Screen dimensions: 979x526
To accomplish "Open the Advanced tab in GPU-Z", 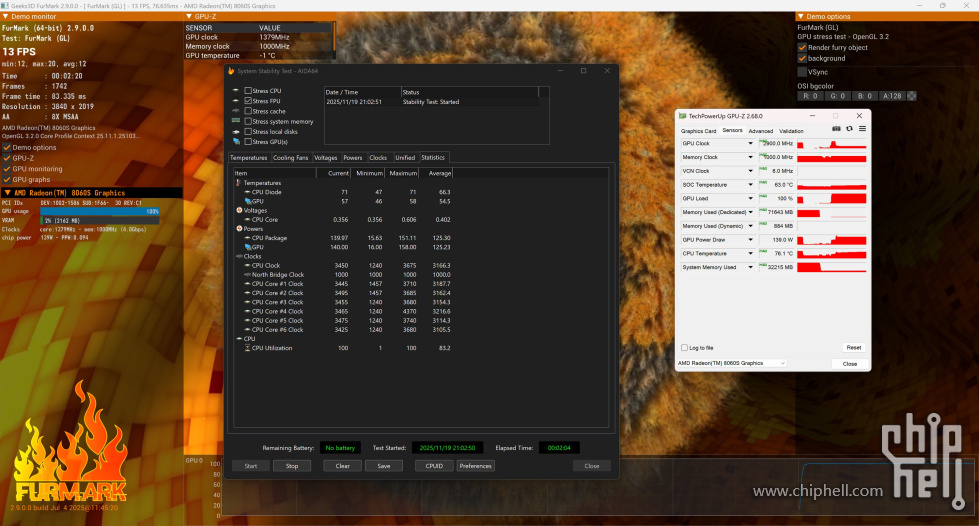I will [760, 131].
